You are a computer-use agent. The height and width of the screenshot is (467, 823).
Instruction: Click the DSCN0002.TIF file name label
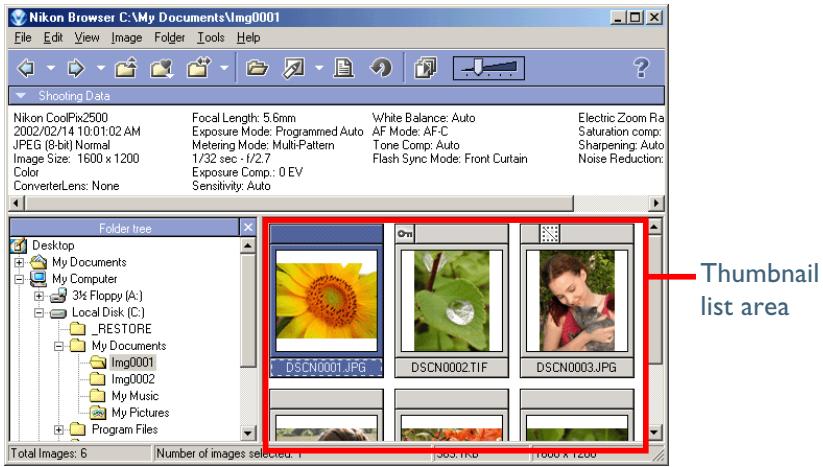point(449,367)
